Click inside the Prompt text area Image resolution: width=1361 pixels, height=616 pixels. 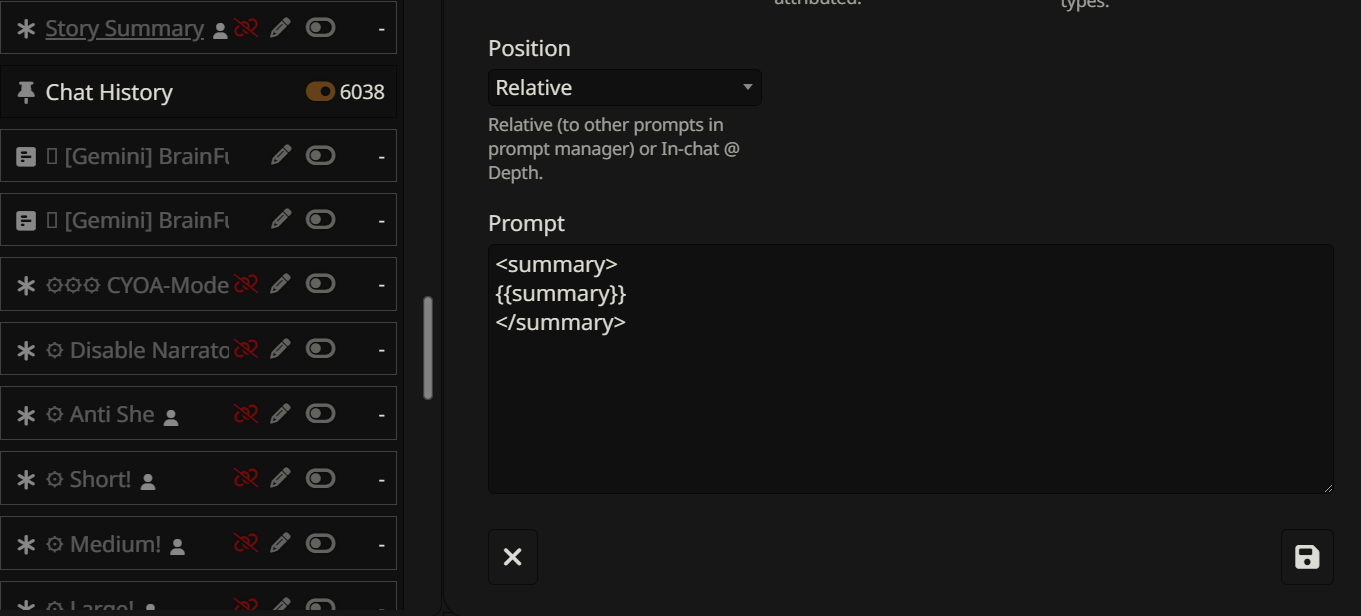pos(910,400)
